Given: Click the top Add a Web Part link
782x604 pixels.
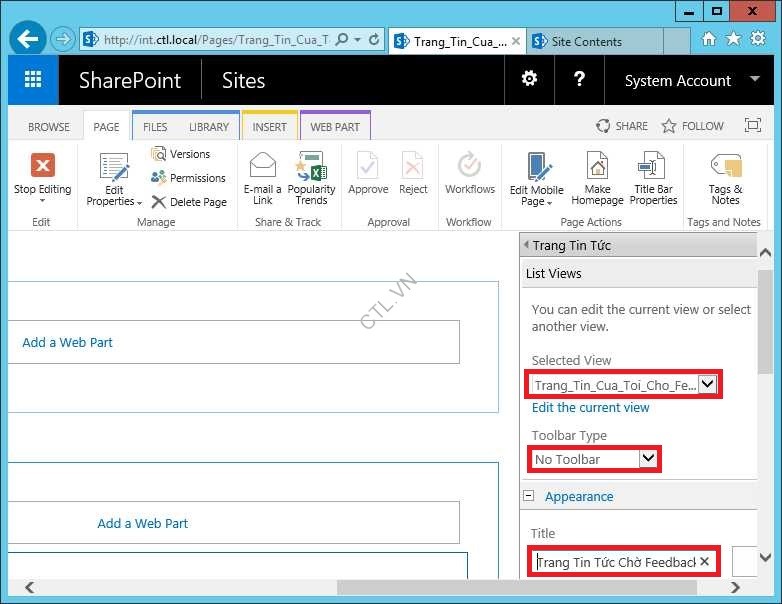Looking at the screenshot, I should pyautogui.click(x=67, y=342).
